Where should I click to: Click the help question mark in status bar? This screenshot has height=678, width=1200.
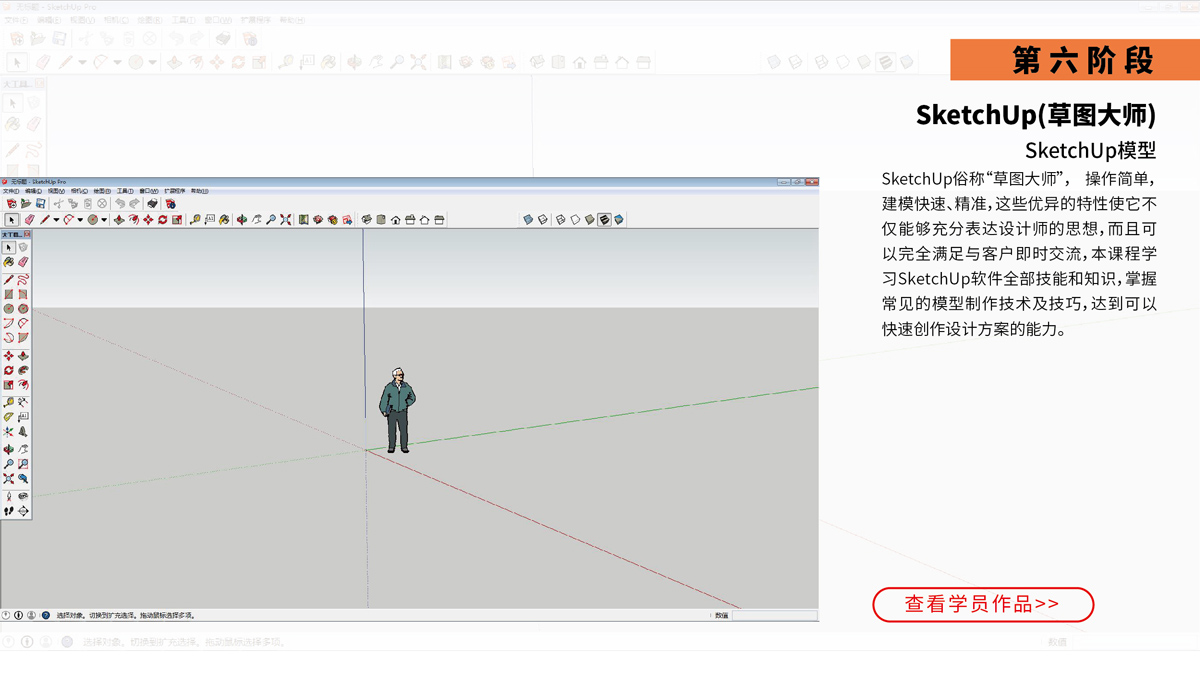tap(45, 615)
